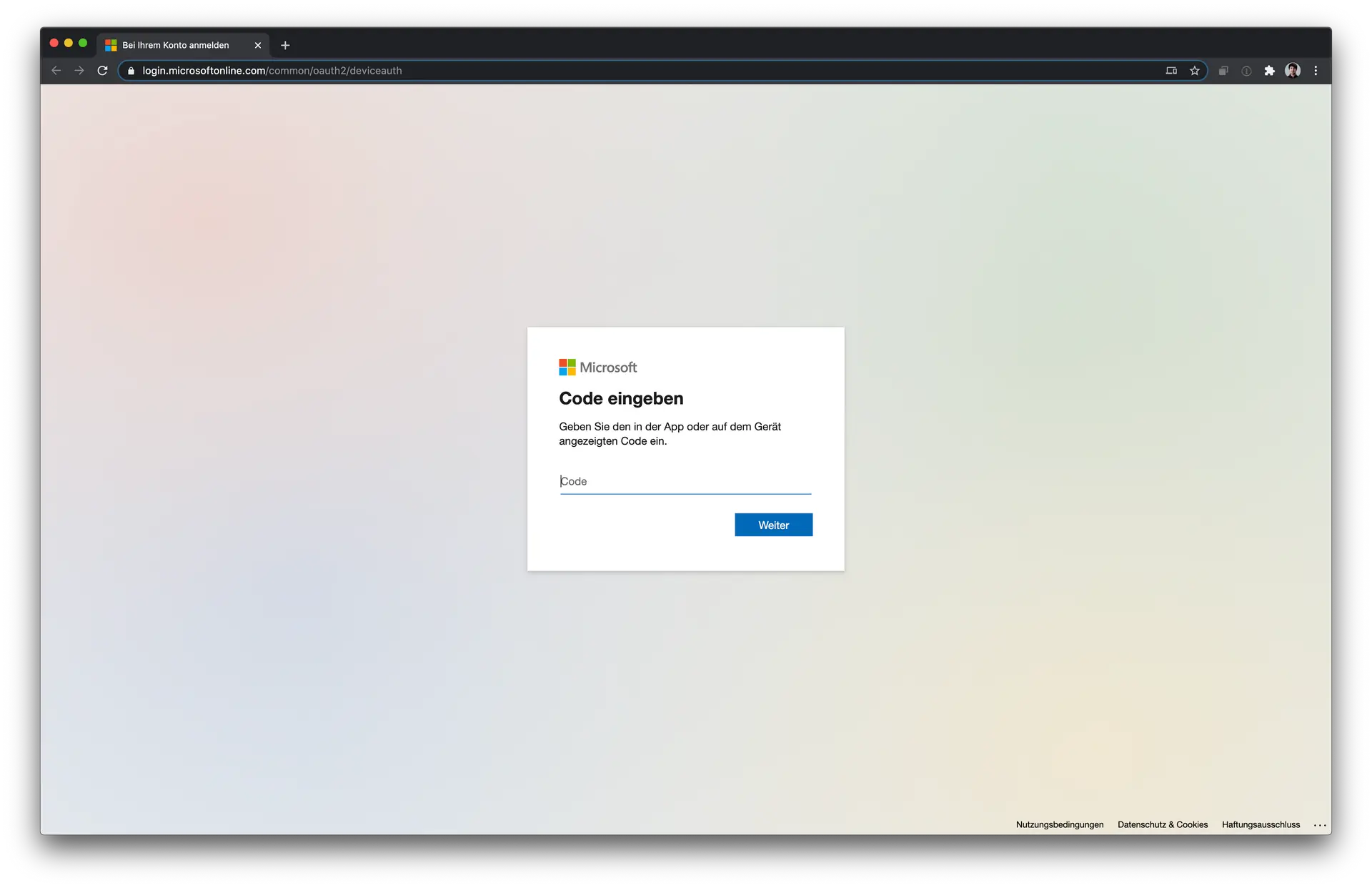Click the Microsoft logo on the sign-in card
Image resolution: width=1372 pixels, height=888 pixels.
pyautogui.click(x=597, y=367)
